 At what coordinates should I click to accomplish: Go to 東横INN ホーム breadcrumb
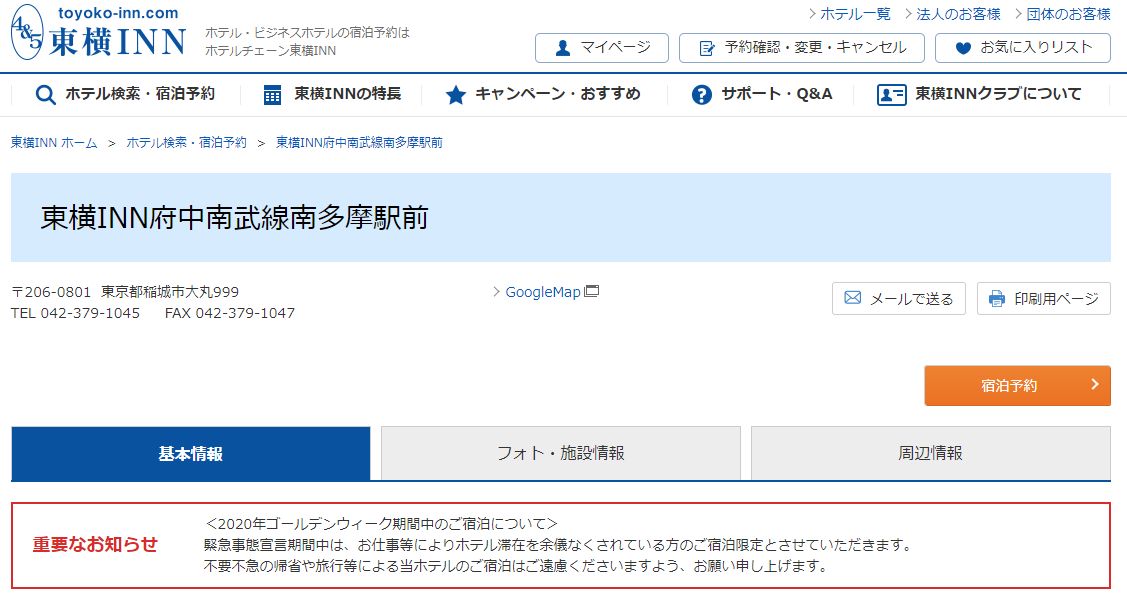coord(54,142)
